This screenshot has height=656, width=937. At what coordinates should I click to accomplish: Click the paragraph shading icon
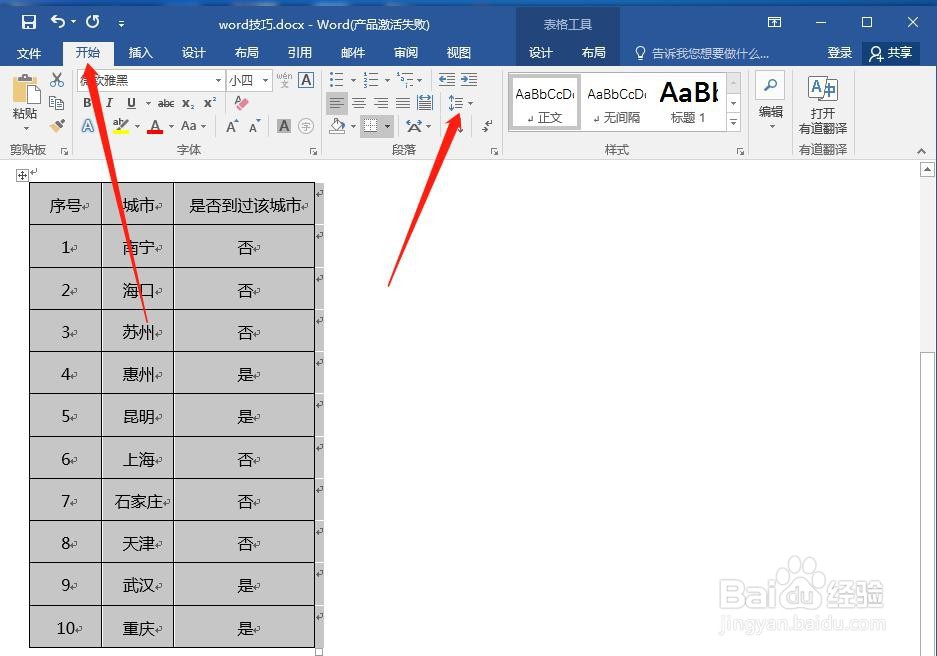336,124
